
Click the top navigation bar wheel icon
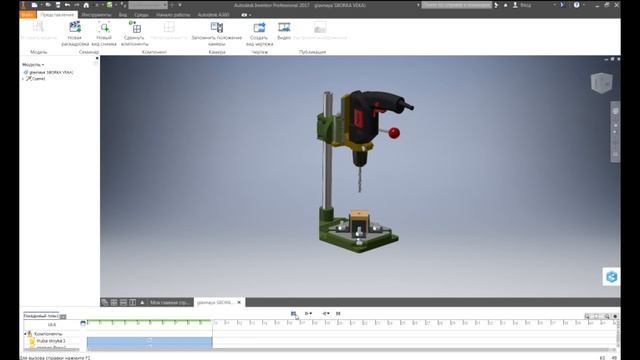[x=616, y=111]
